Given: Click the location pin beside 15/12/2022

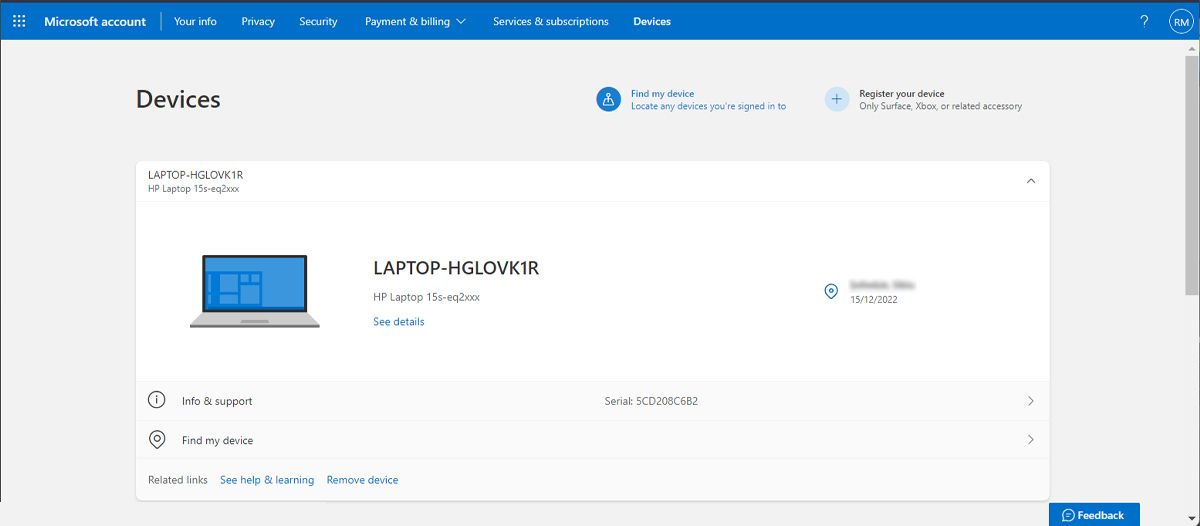Looking at the screenshot, I should [x=830, y=292].
